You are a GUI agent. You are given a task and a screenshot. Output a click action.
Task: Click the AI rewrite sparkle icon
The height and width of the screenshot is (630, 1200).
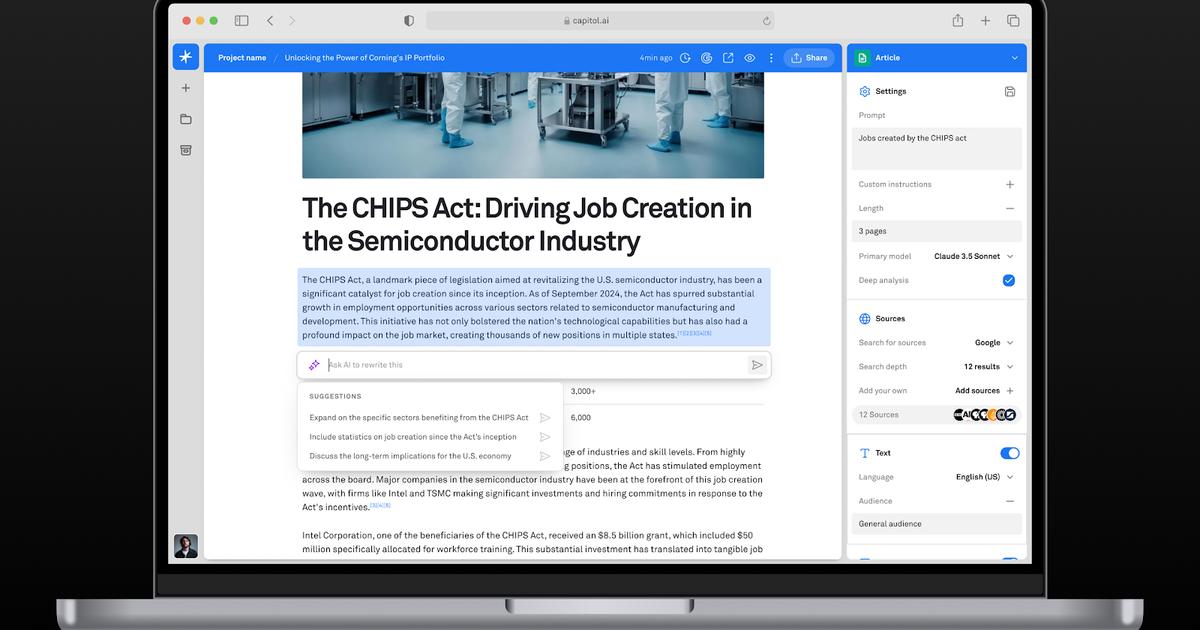click(x=314, y=364)
